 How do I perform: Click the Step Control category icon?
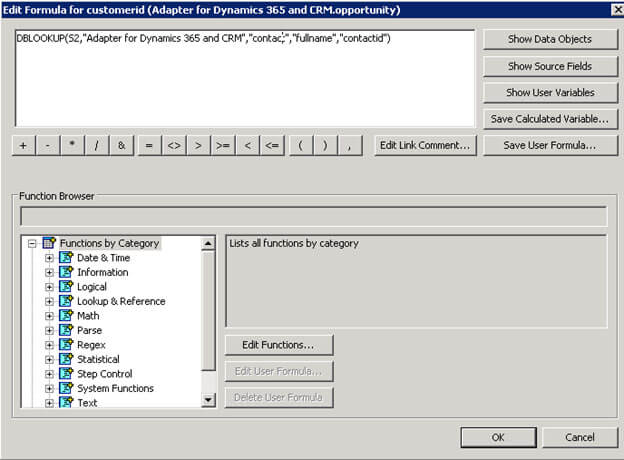coord(66,374)
